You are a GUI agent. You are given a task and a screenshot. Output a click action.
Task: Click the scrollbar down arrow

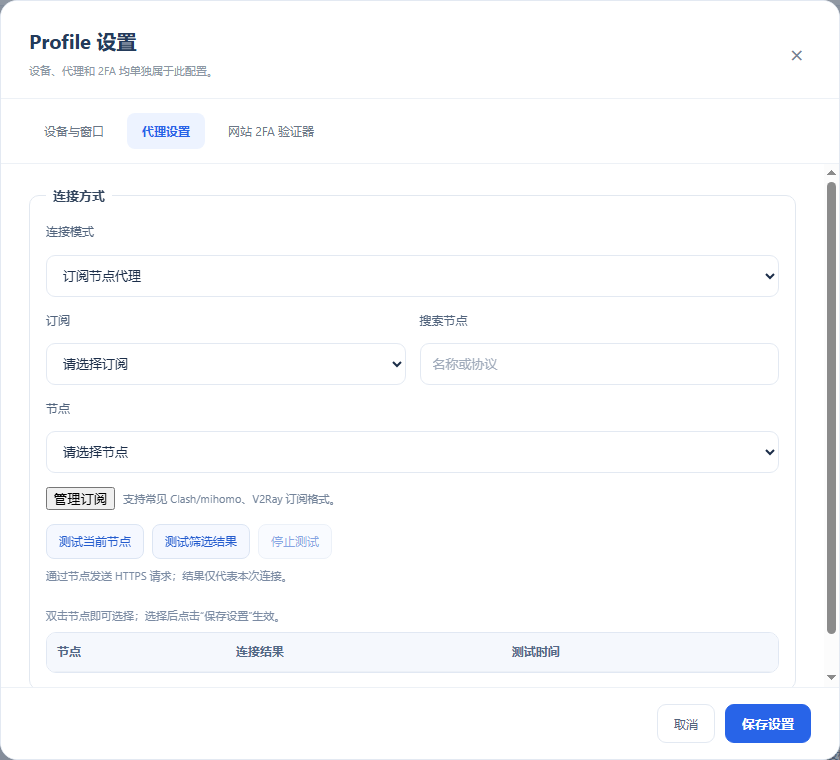tap(831, 678)
